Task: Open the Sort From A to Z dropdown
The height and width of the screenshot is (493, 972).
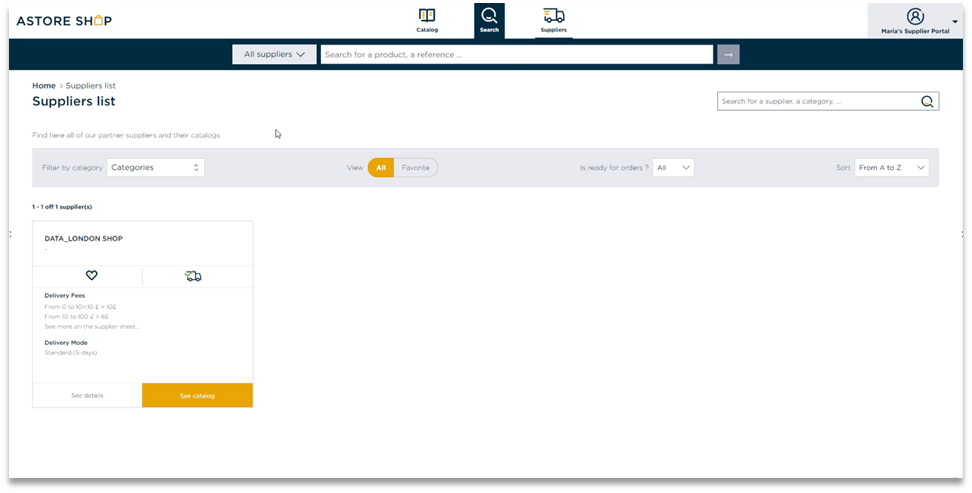Action: pyautogui.click(x=892, y=168)
